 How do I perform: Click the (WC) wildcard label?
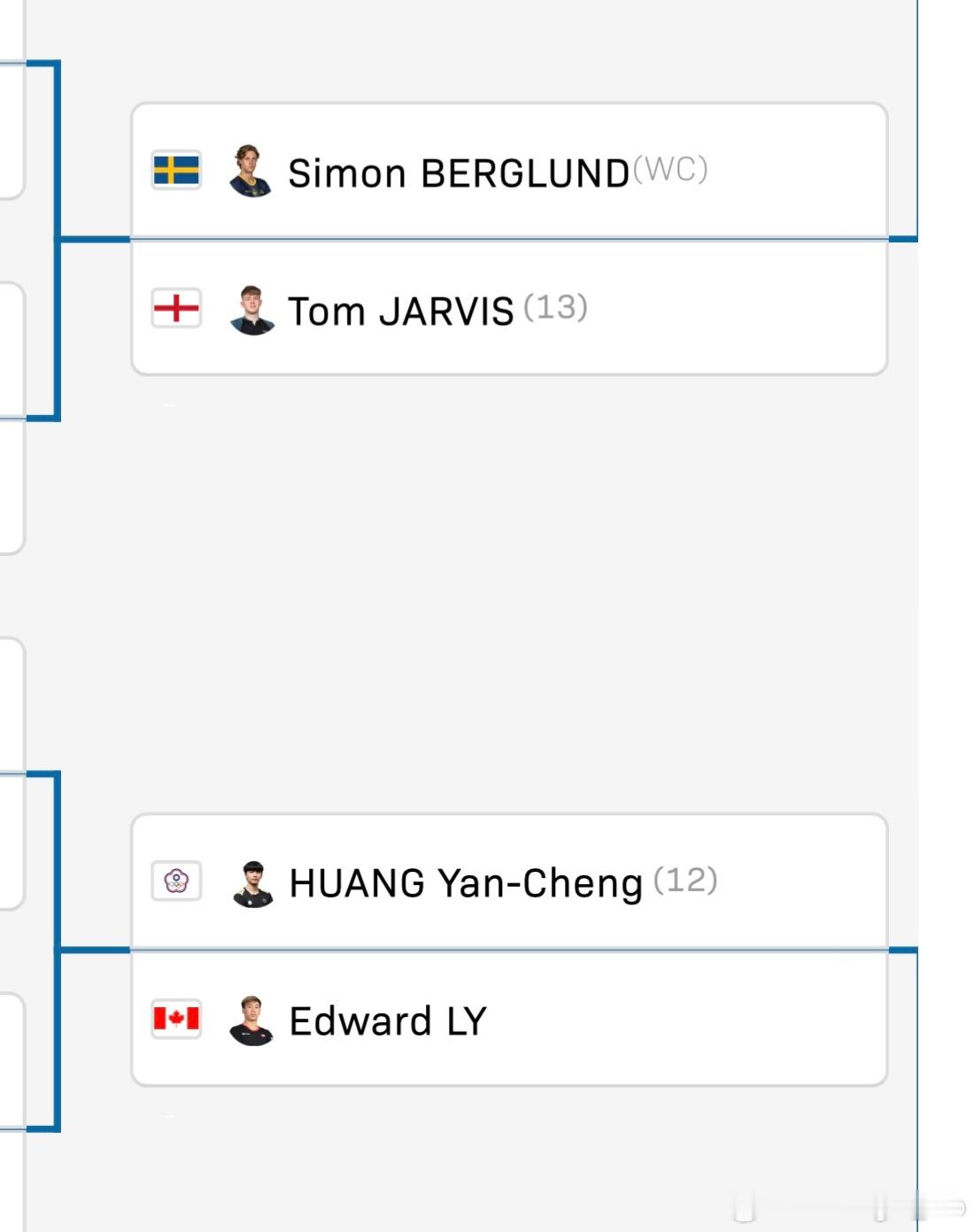[x=670, y=168]
